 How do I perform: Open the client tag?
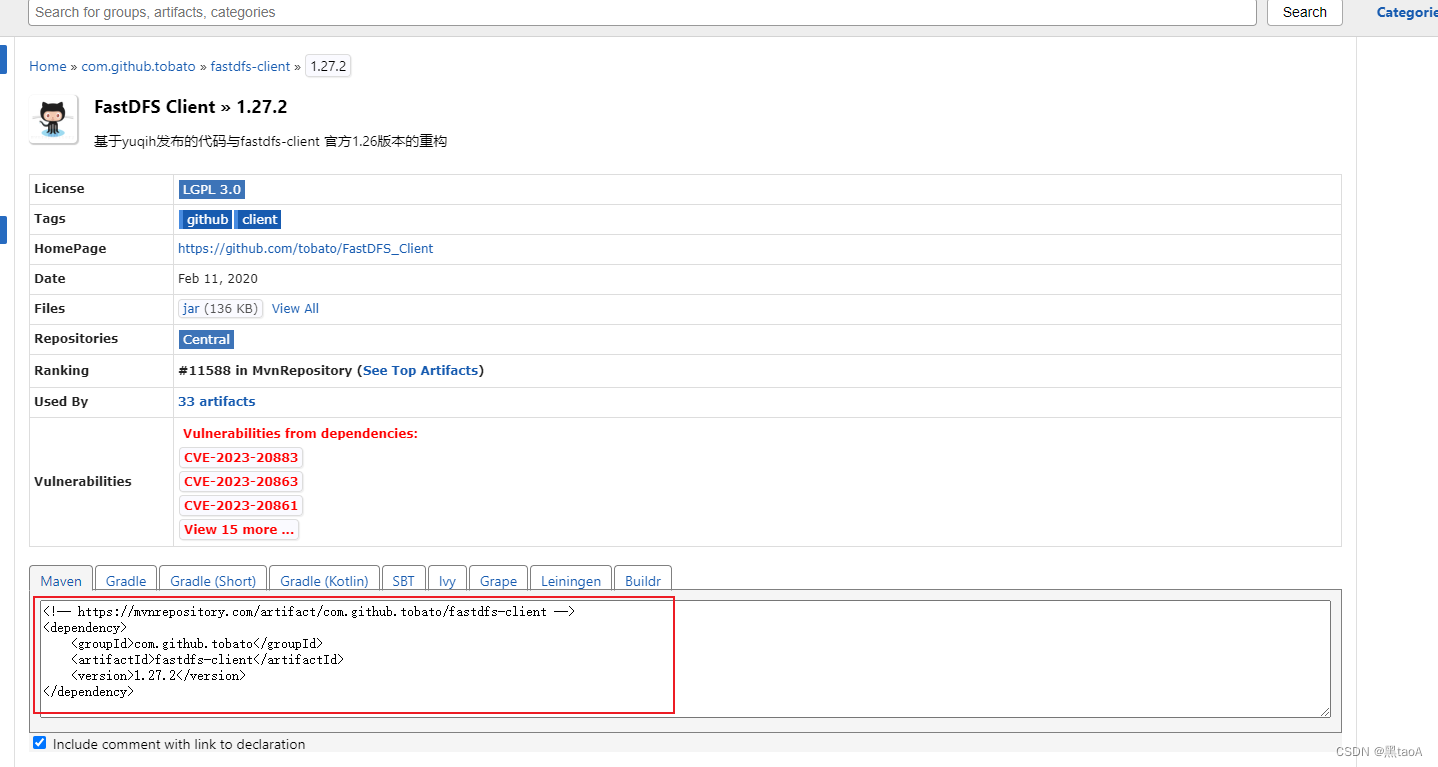[259, 219]
